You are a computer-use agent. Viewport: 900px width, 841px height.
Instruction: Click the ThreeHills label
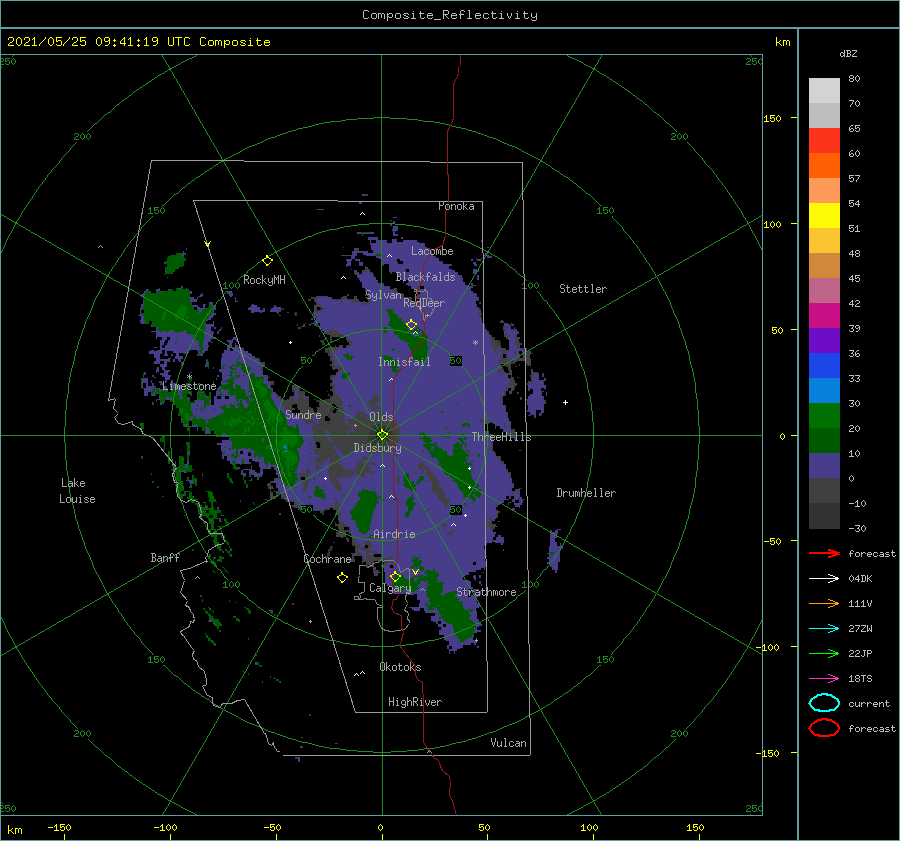point(501,437)
